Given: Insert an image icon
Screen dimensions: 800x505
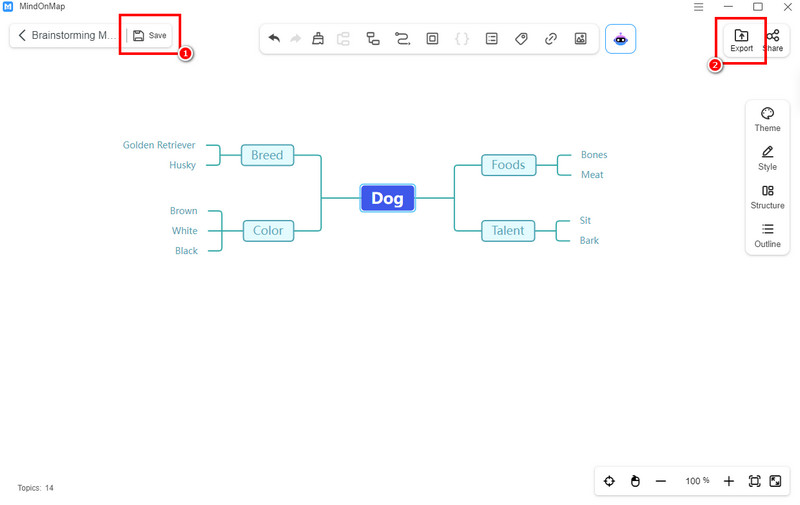Looking at the screenshot, I should point(580,39).
